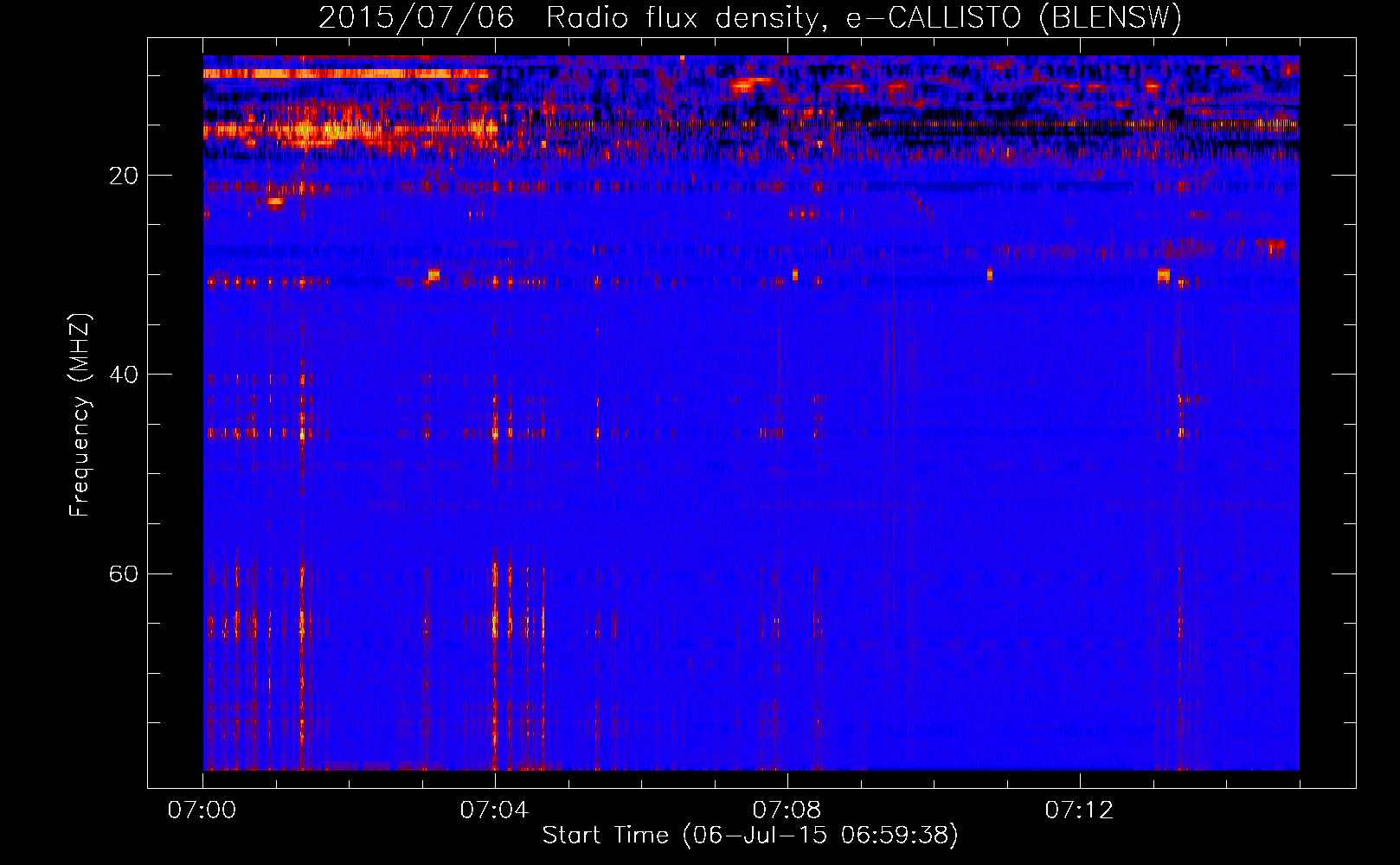Click the 20 MHz frequency tick label
Image resolution: width=1400 pixels, height=865 pixels.
[124, 176]
